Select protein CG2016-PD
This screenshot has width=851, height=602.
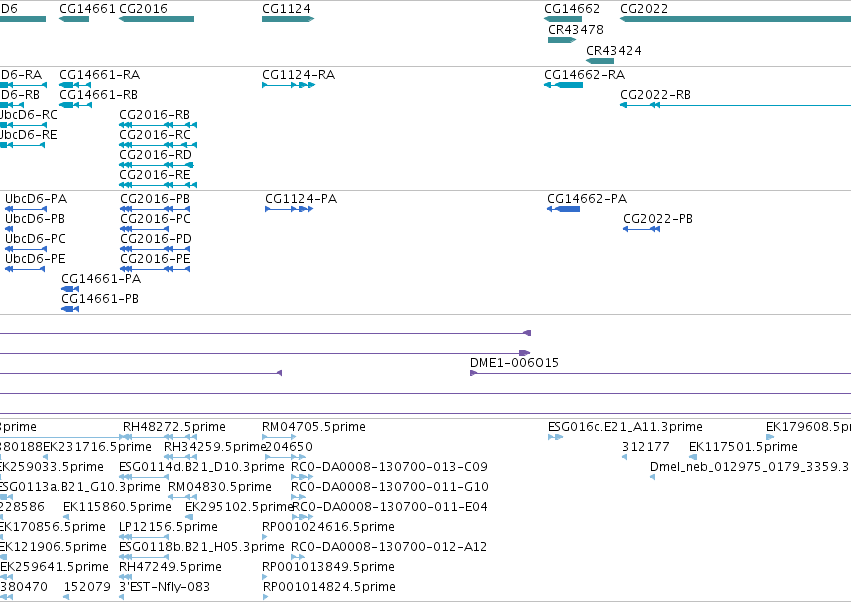click(156, 239)
